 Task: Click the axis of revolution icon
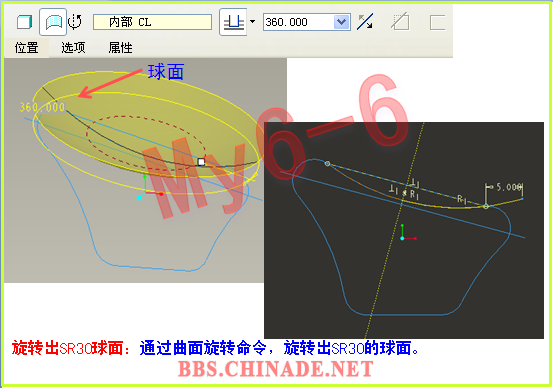[75, 22]
